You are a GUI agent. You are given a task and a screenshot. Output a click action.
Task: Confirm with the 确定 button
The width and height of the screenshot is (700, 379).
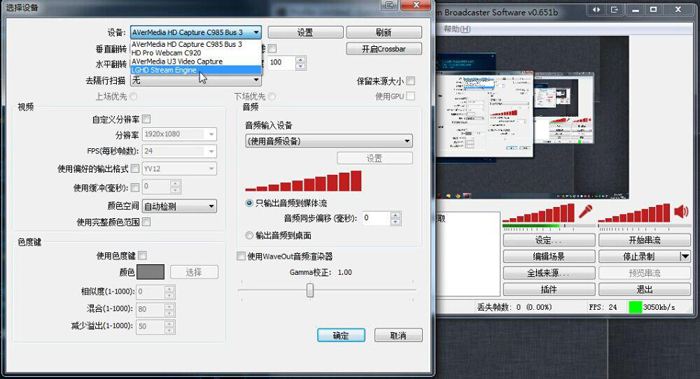point(341,335)
